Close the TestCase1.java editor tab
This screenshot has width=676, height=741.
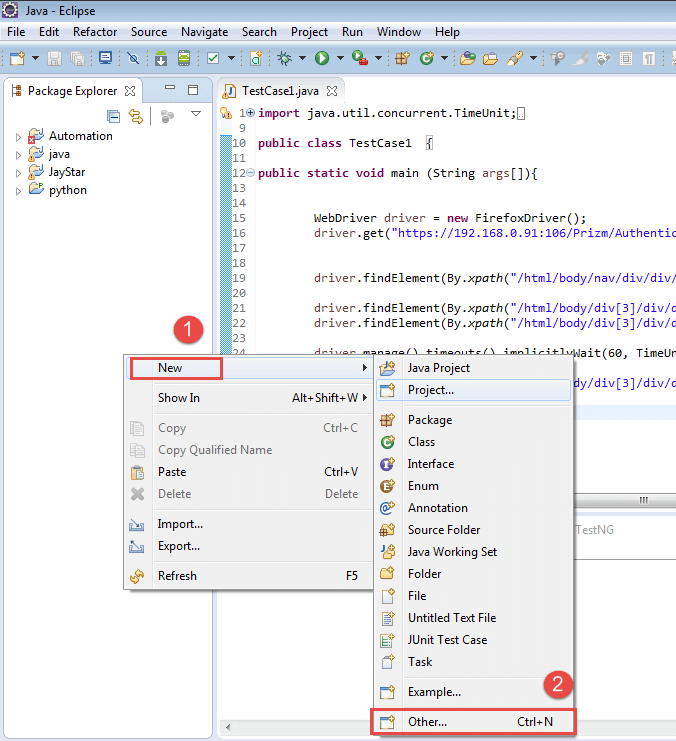tap(332, 91)
